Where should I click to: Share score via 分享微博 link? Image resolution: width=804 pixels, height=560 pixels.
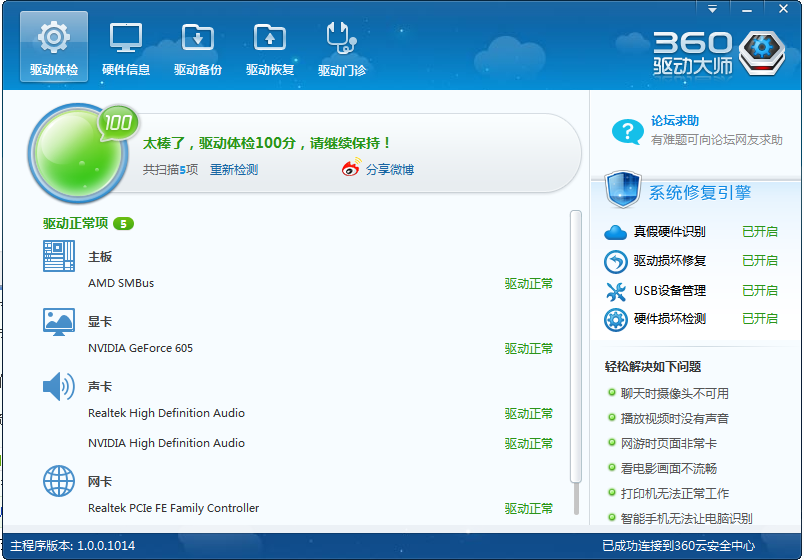point(389,170)
